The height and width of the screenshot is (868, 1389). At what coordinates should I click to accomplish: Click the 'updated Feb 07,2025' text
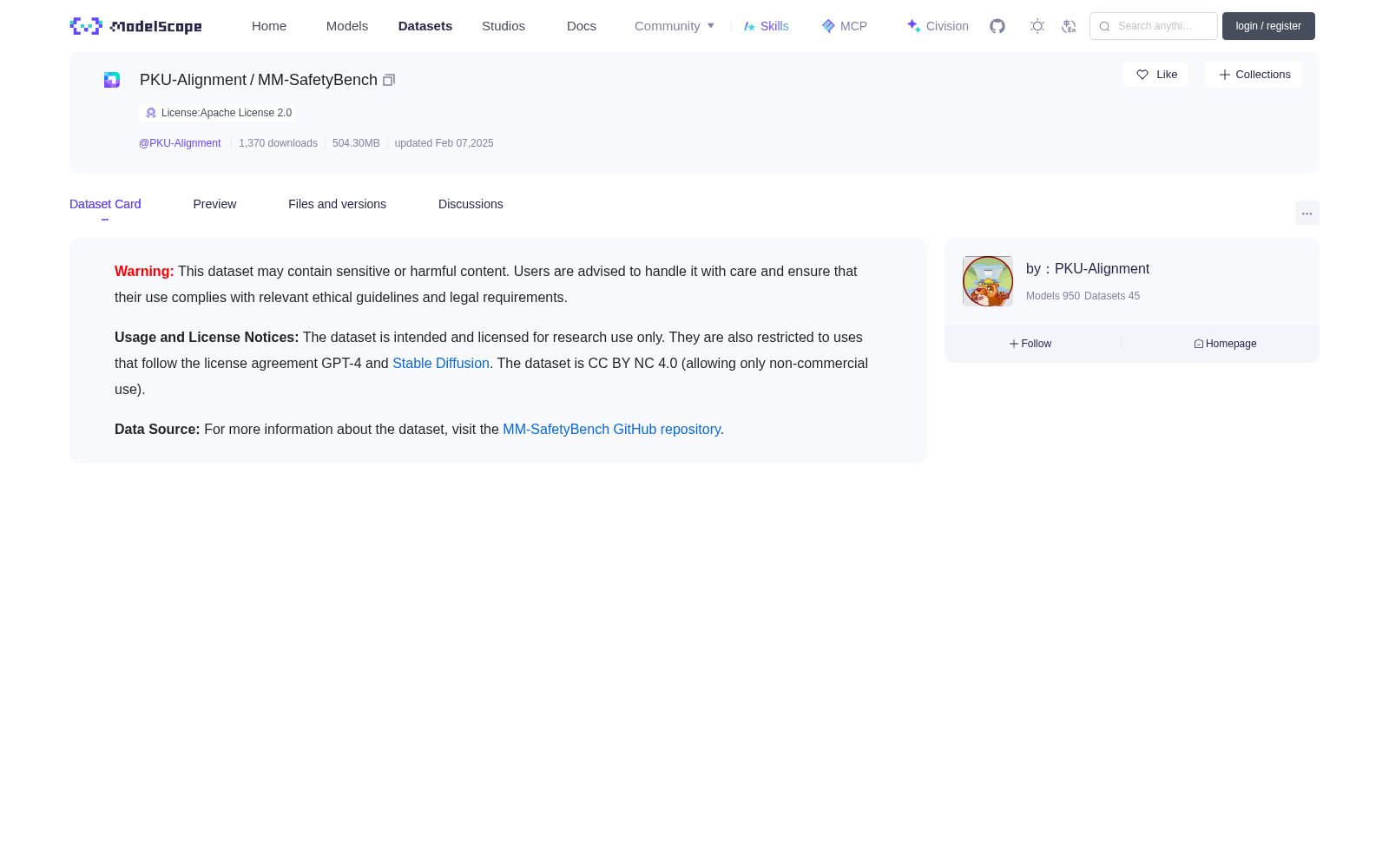pyautogui.click(x=444, y=143)
